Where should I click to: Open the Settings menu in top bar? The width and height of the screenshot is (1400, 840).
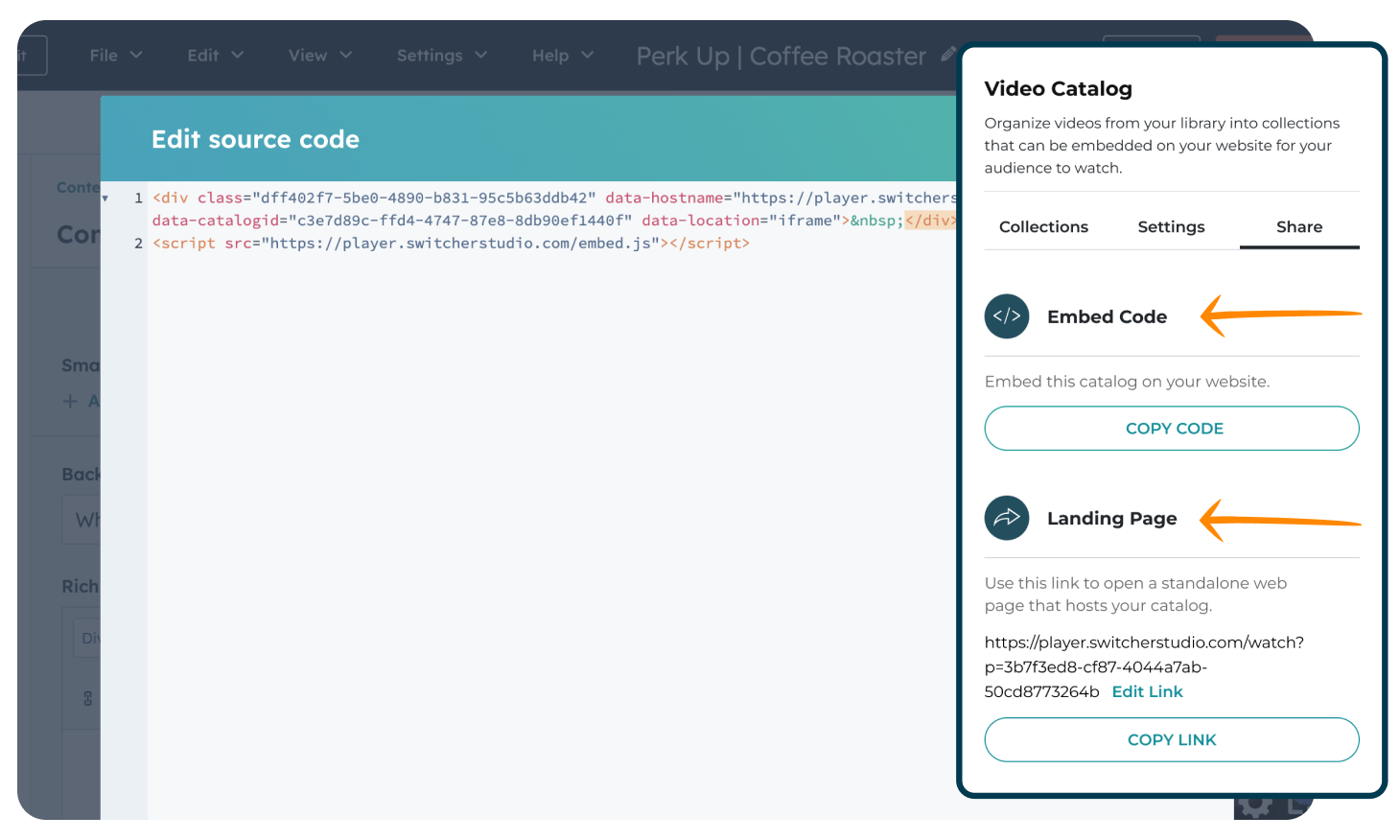pyautogui.click(x=441, y=56)
